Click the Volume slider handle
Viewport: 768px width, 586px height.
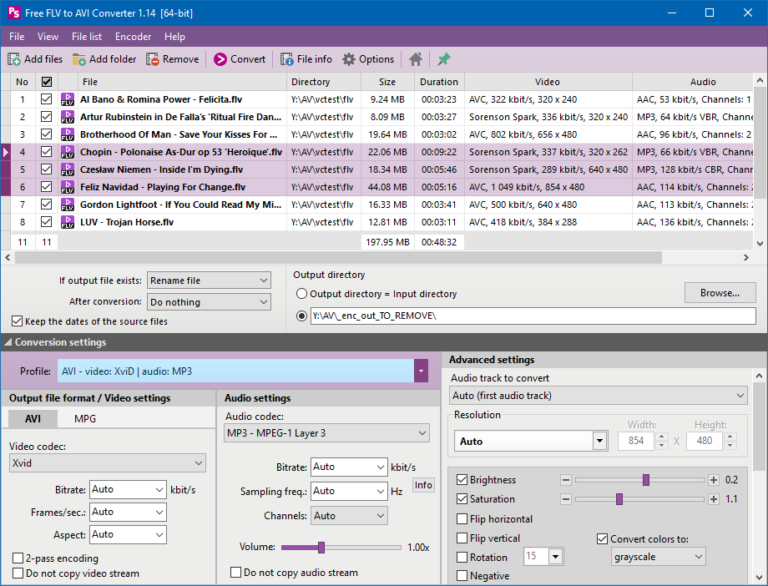click(x=320, y=547)
